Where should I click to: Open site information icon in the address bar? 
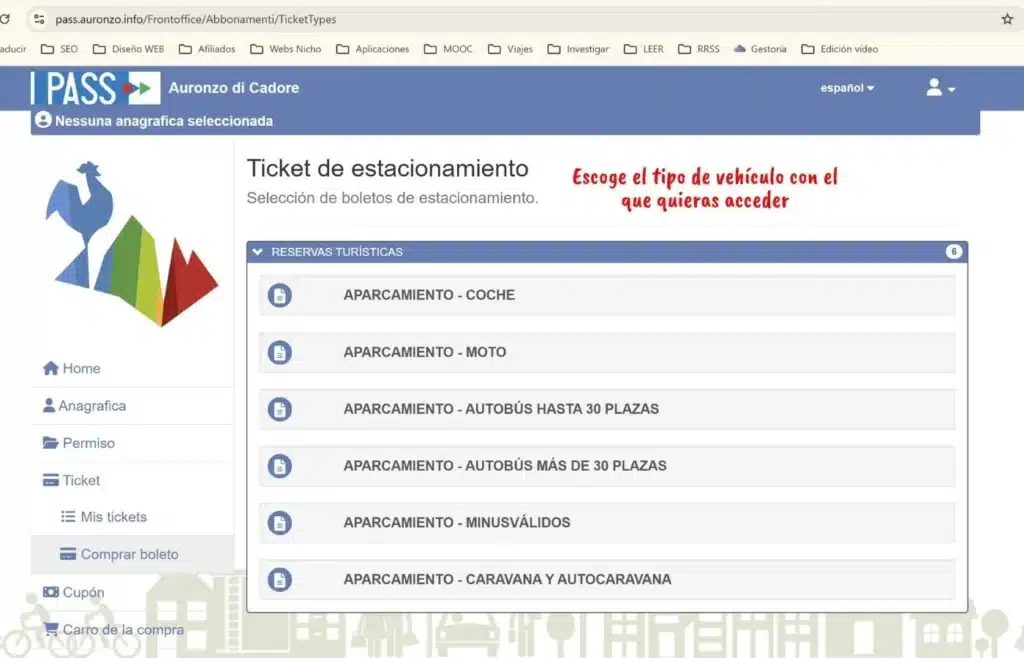pos(39,19)
